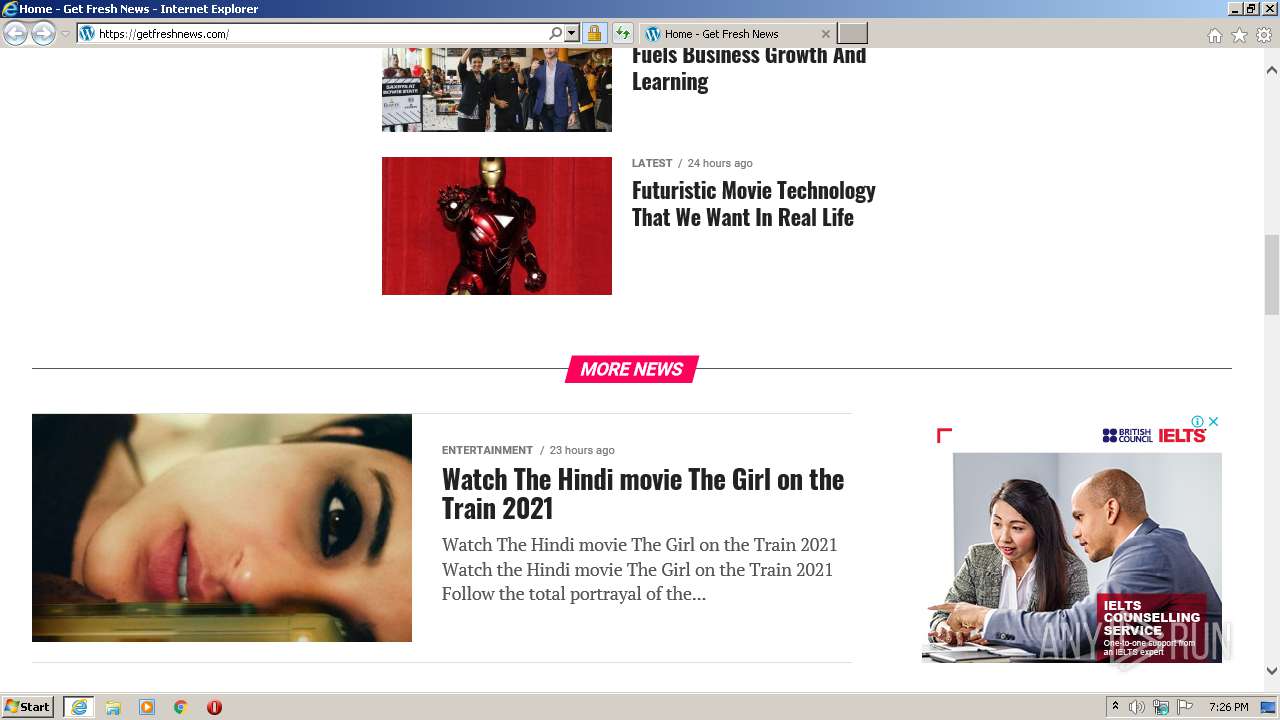Click the red Opera-style taskbar icon
The width and height of the screenshot is (1280, 720).
(x=214, y=707)
